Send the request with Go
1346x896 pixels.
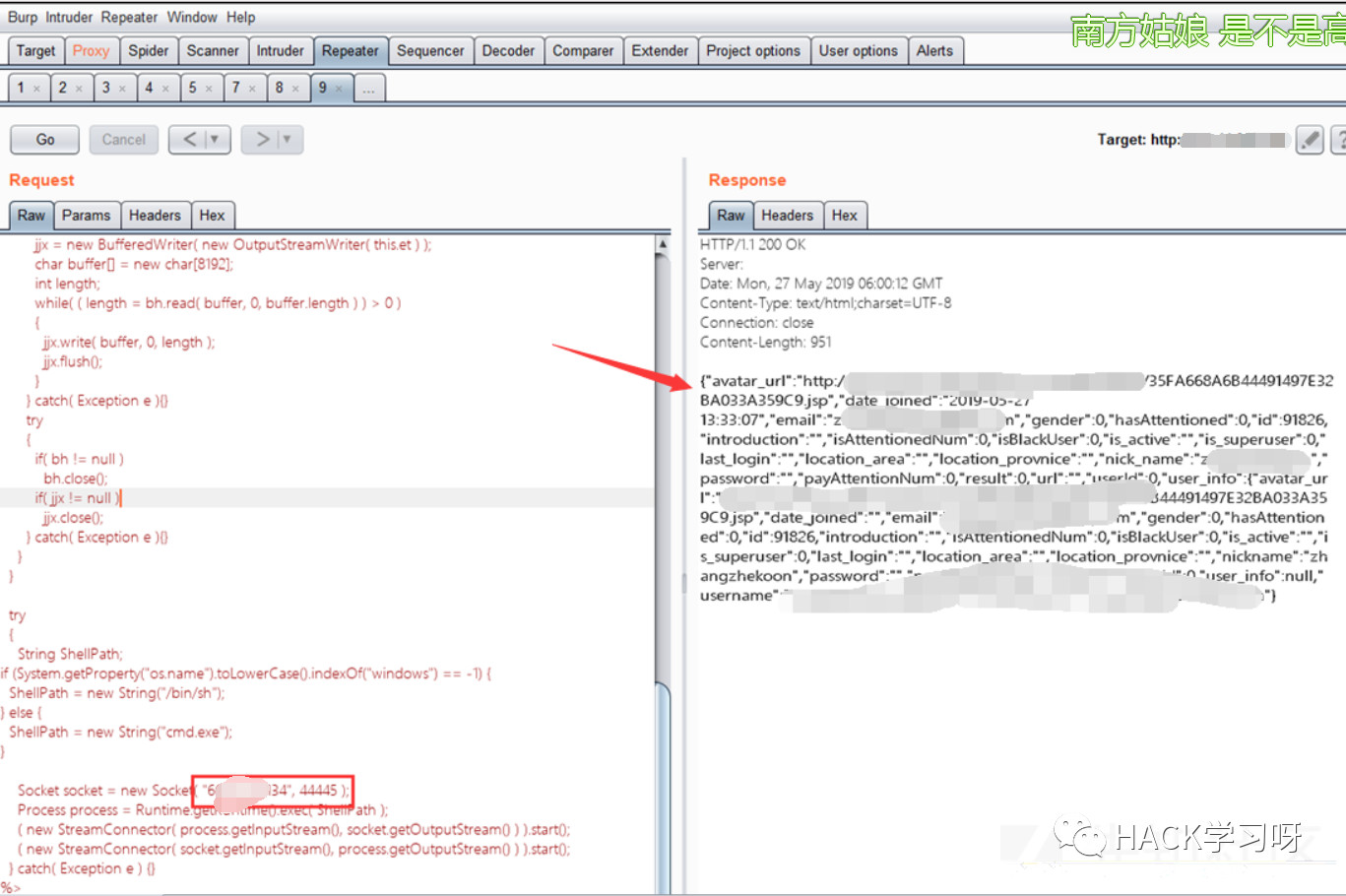pyautogui.click(x=45, y=140)
